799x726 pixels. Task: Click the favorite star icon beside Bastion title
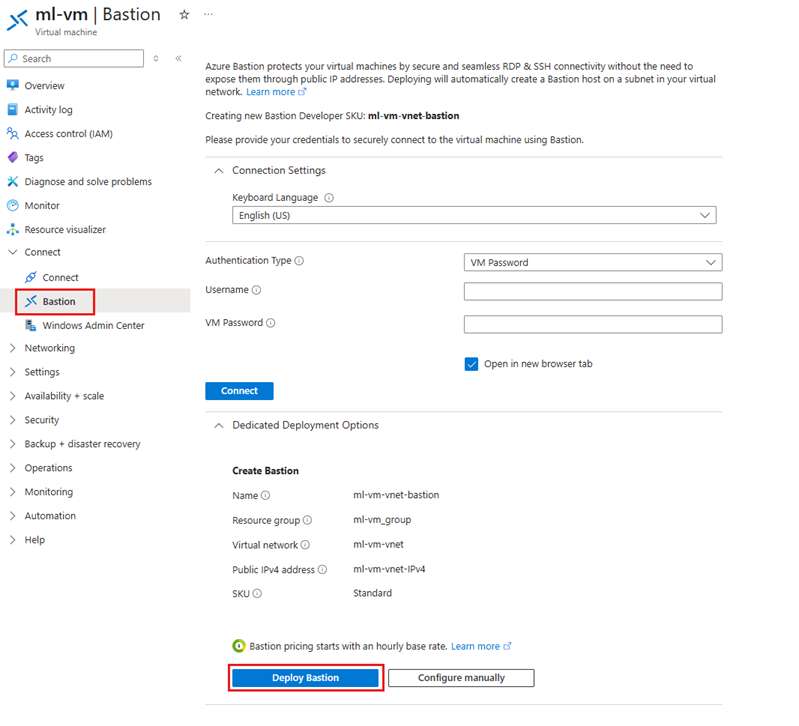coord(183,15)
